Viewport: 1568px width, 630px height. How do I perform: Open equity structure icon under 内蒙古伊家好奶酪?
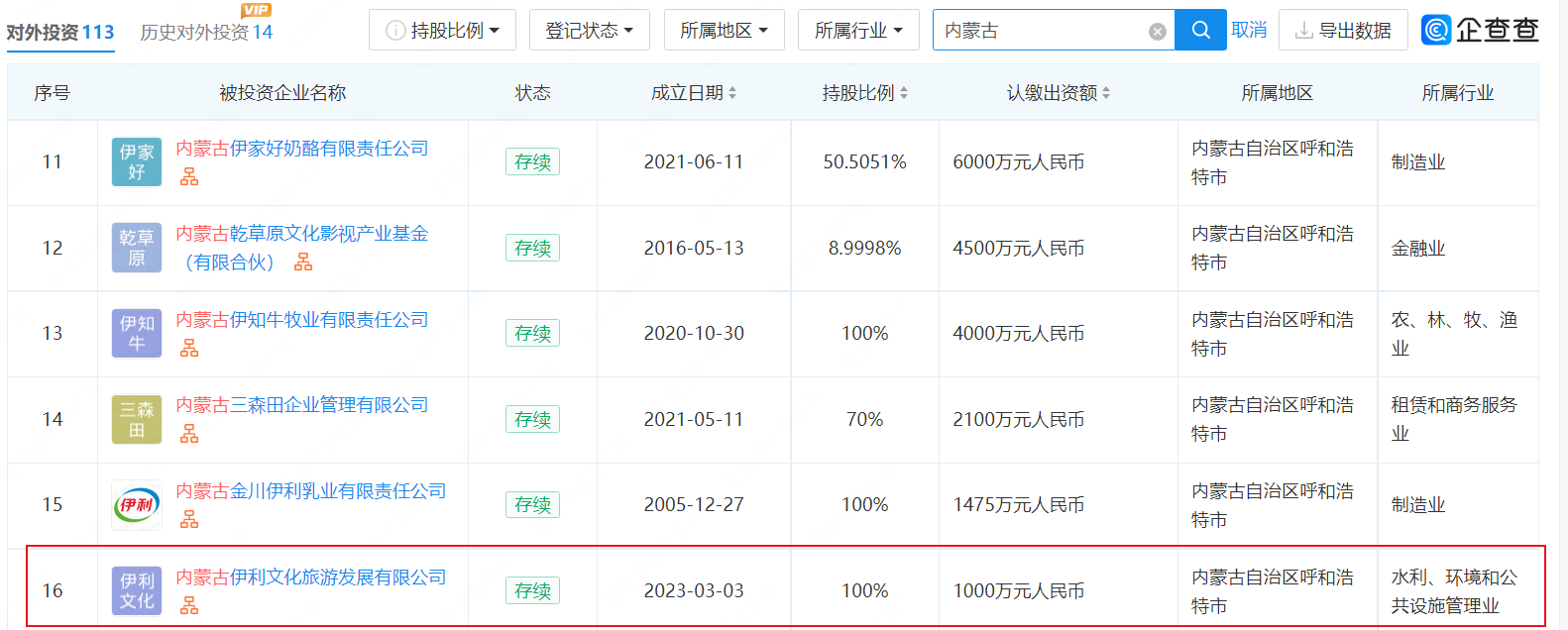[x=189, y=177]
